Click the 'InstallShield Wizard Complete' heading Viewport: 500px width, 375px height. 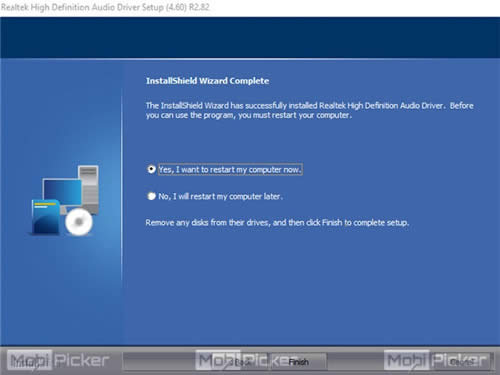[207, 81]
